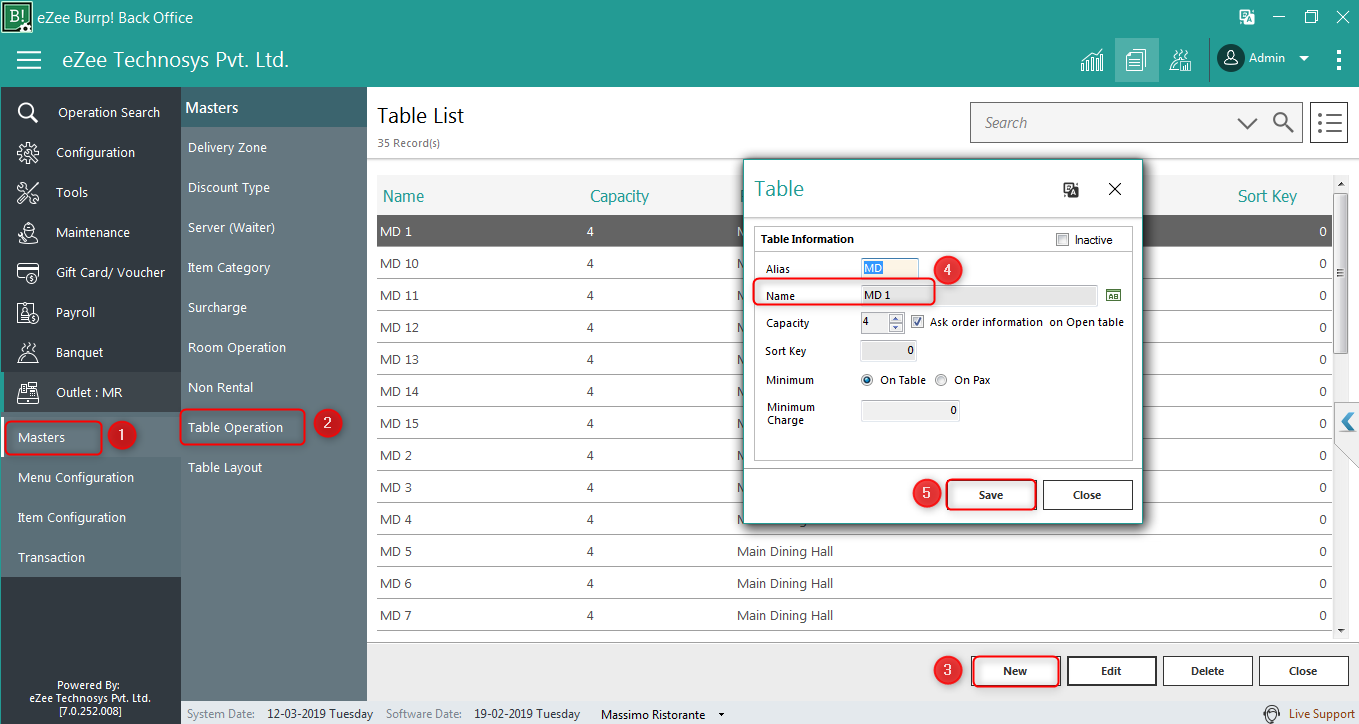Screen dimensions: 1359x724
Task: Click the Tools wrench icon
Action: (28, 192)
